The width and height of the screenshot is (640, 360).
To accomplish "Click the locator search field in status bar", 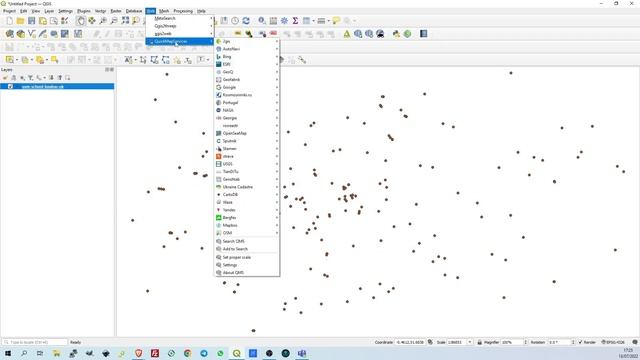I will (35, 342).
